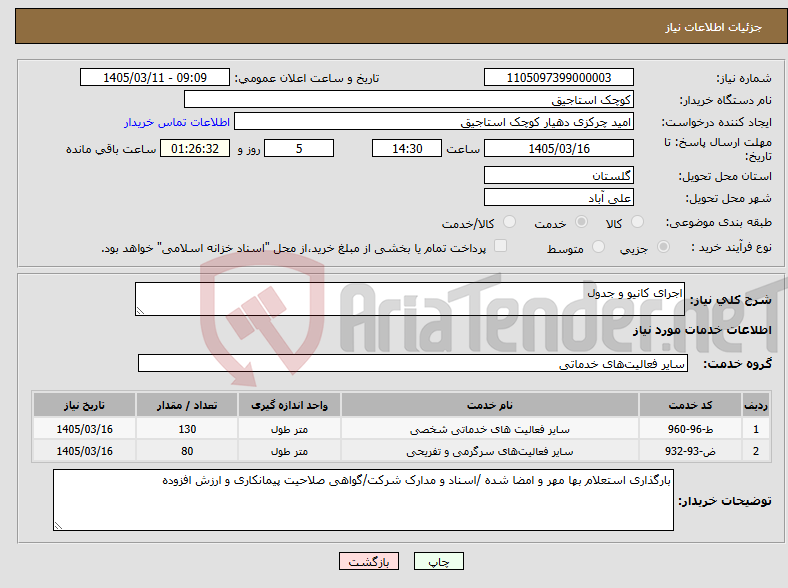788x588 pixels.
Task: Click the deadline date field 1405/03/16
Action: pyautogui.click(x=558, y=148)
